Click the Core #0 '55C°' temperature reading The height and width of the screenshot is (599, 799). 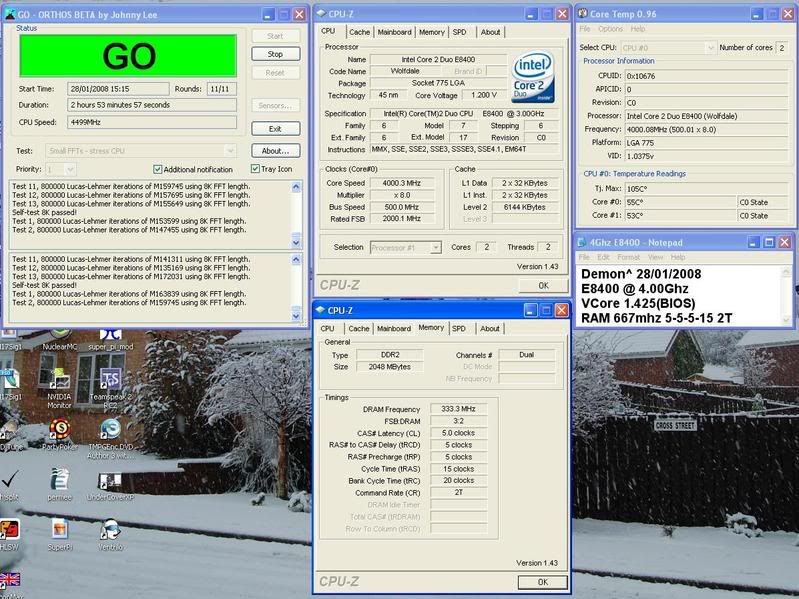pyautogui.click(x=680, y=202)
